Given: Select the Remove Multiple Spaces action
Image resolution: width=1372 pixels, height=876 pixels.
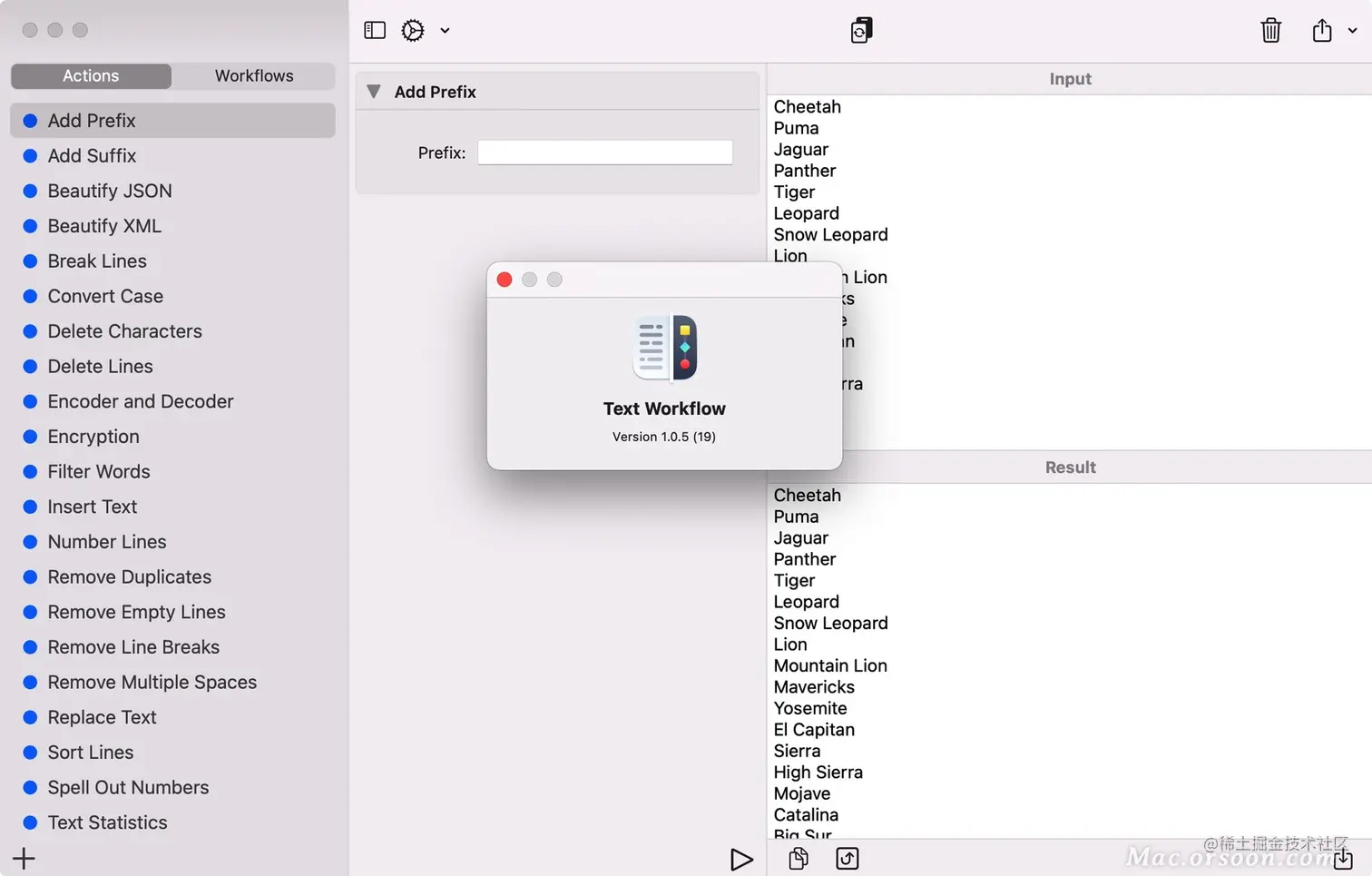Looking at the screenshot, I should click(x=172, y=683).
